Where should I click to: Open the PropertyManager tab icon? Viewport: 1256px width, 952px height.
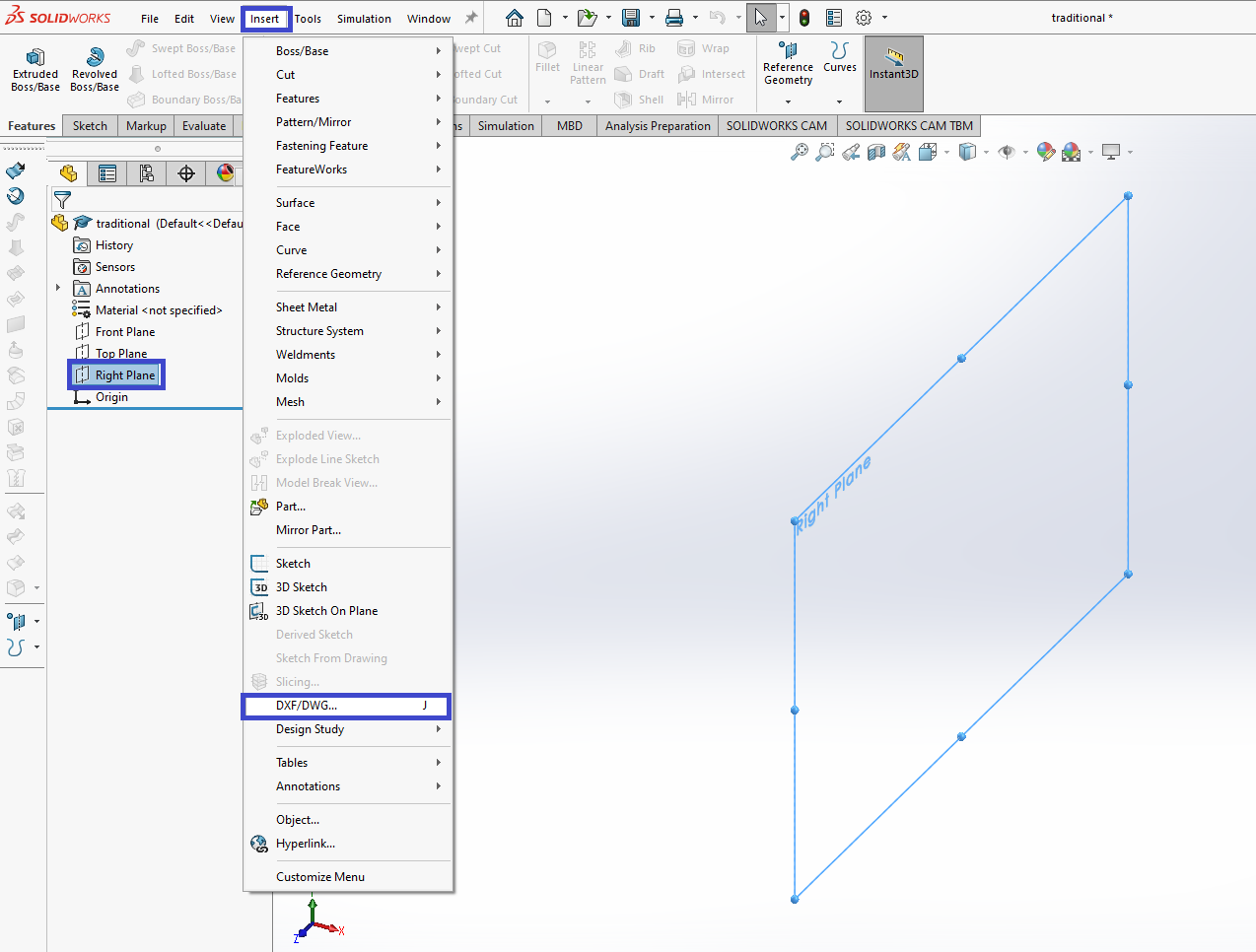point(107,173)
